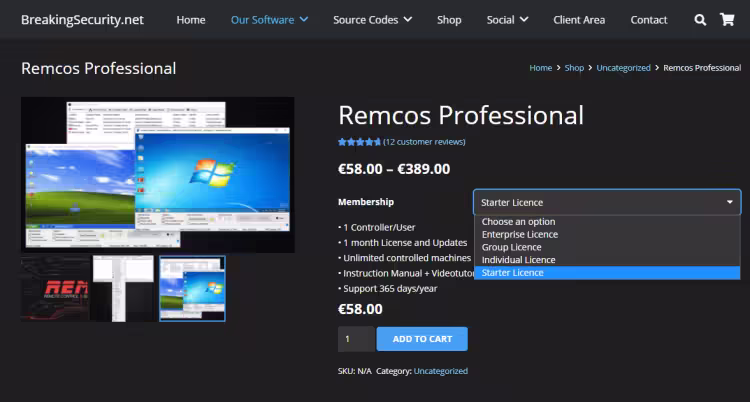The width and height of the screenshot is (750, 402).
Task: Click the 'Remcos Professional' product heading
Action: click(x=461, y=115)
